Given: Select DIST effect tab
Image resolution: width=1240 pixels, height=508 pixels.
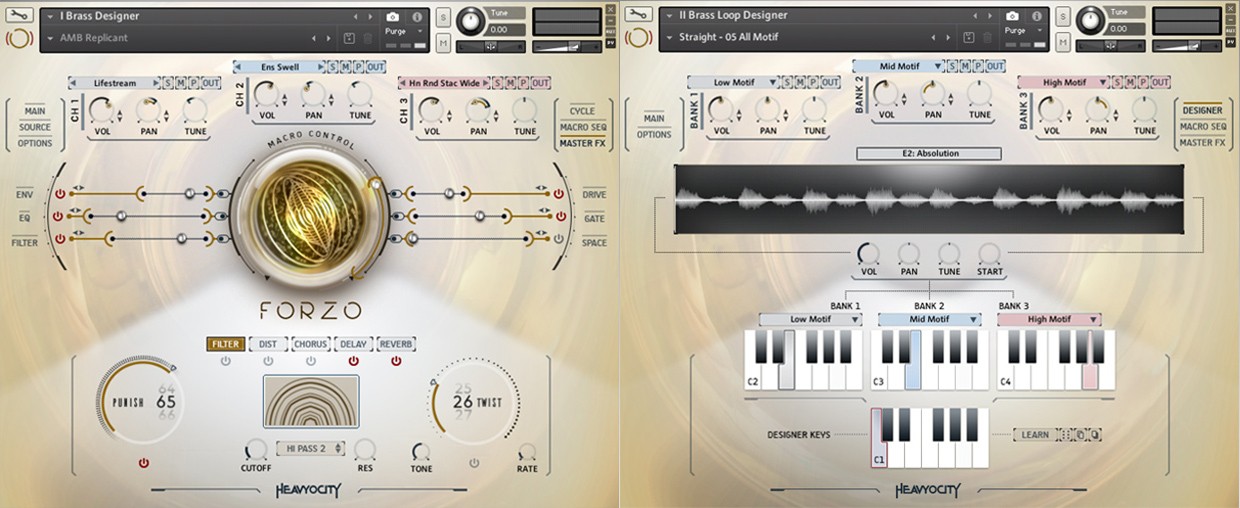Looking at the screenshot, I should tap(269, 344).
